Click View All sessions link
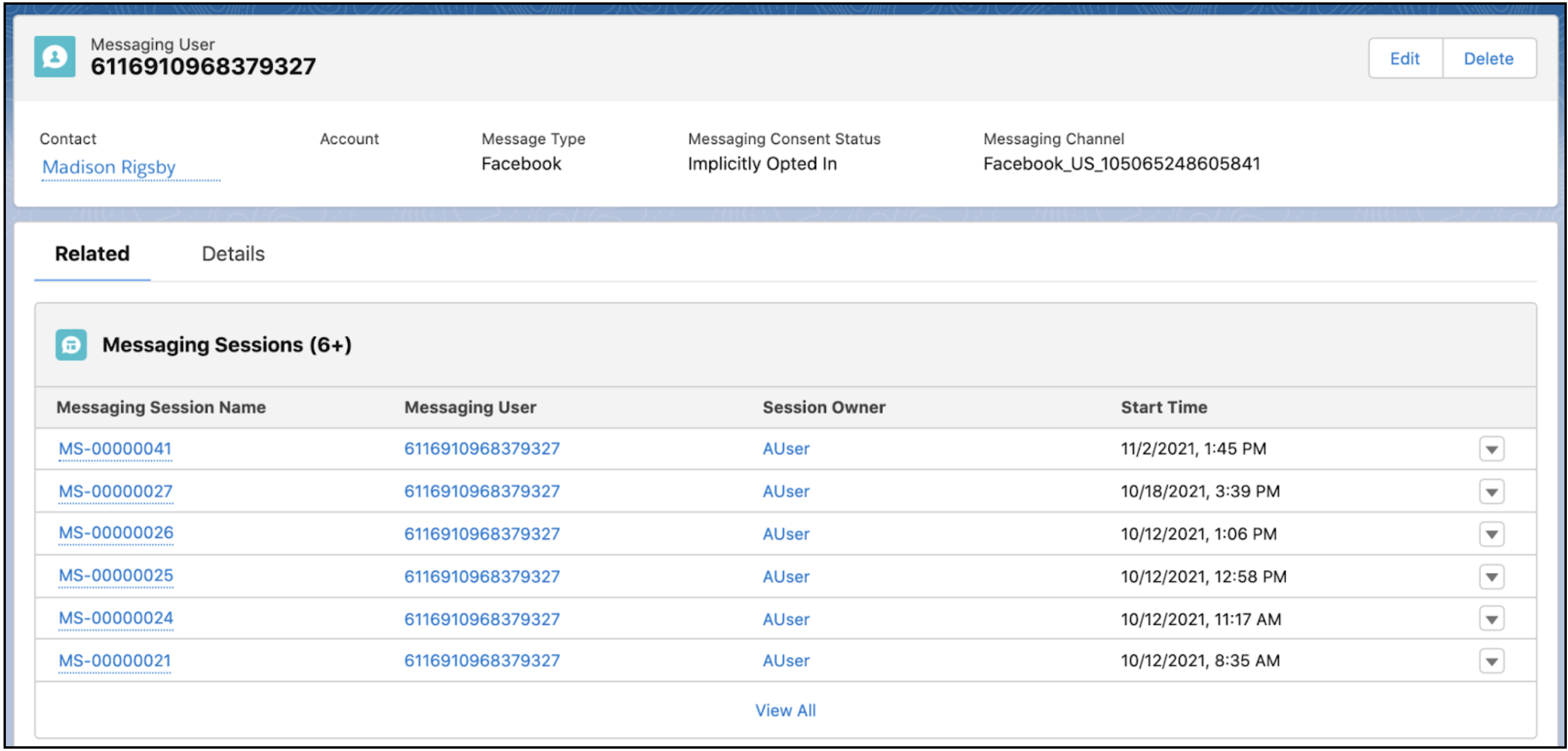1568x751 pixels. tap(785, 710)
